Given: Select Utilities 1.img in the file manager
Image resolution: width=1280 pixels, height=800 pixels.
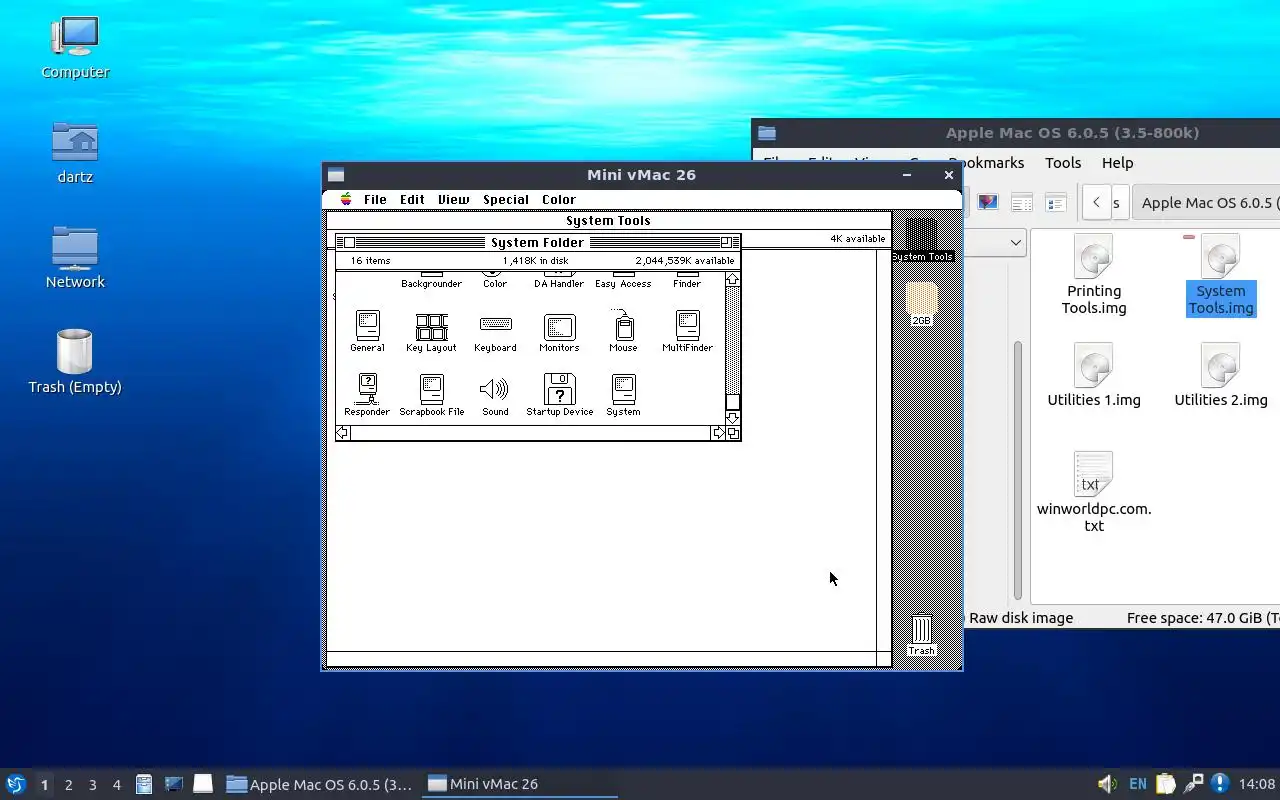Looking at the screenshot, I should [x=1094, y=375].
